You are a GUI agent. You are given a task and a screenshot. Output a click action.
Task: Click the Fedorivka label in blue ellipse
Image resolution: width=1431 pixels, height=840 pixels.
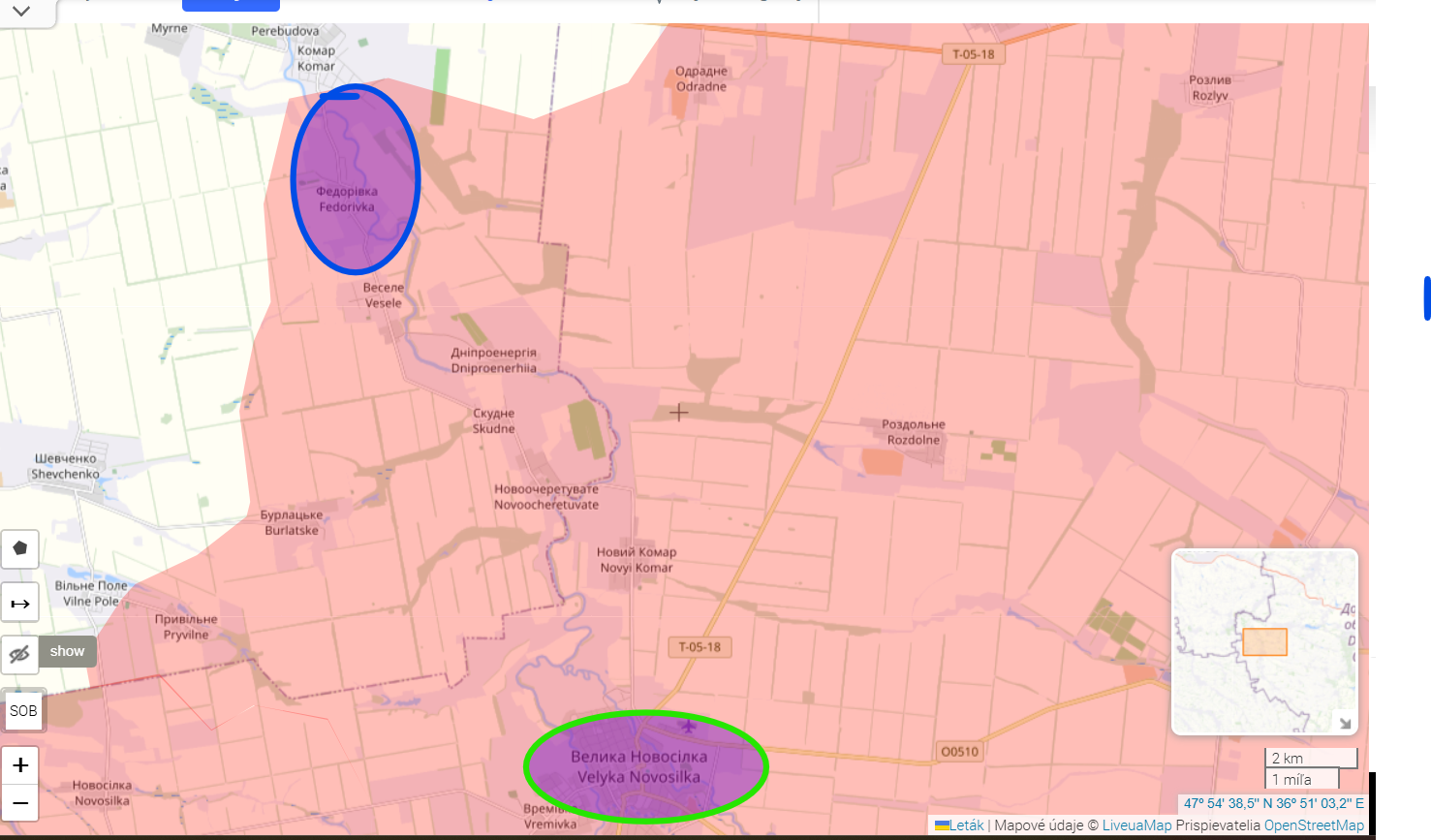(347, 200)
